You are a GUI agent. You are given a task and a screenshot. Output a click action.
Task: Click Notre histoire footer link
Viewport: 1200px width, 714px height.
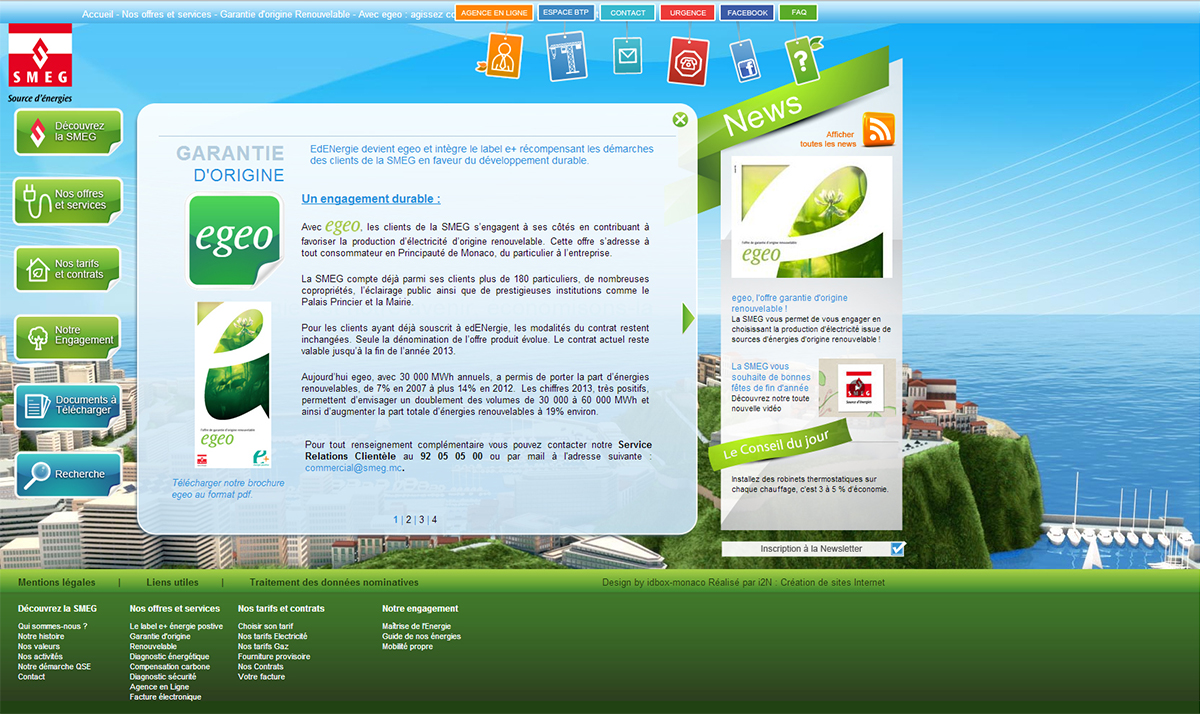pyautogui.click(x=41, y=637)
